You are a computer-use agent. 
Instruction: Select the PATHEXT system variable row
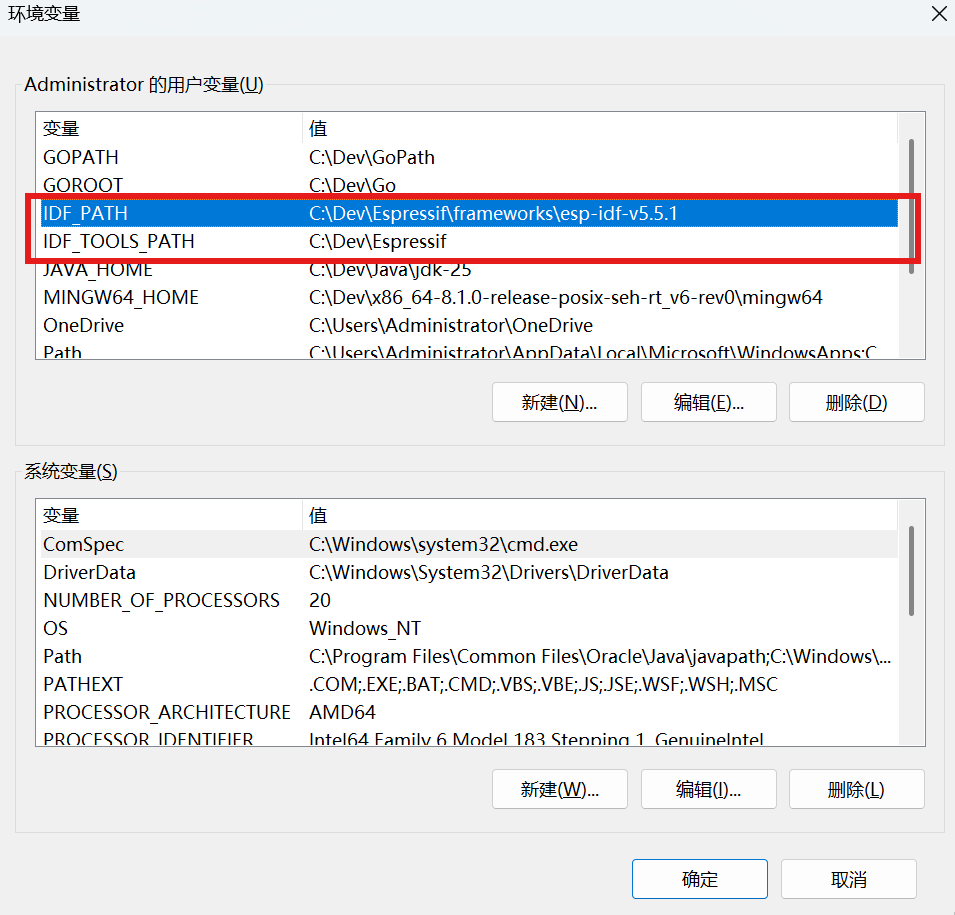82,685
